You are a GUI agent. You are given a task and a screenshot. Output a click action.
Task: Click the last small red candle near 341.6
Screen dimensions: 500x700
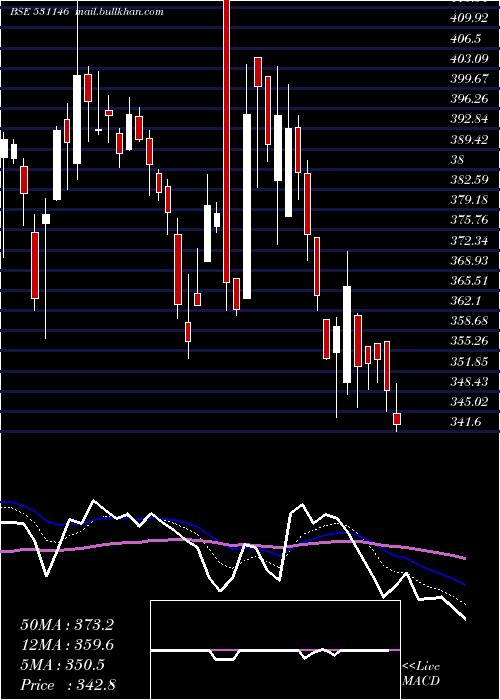coord(397,419)
